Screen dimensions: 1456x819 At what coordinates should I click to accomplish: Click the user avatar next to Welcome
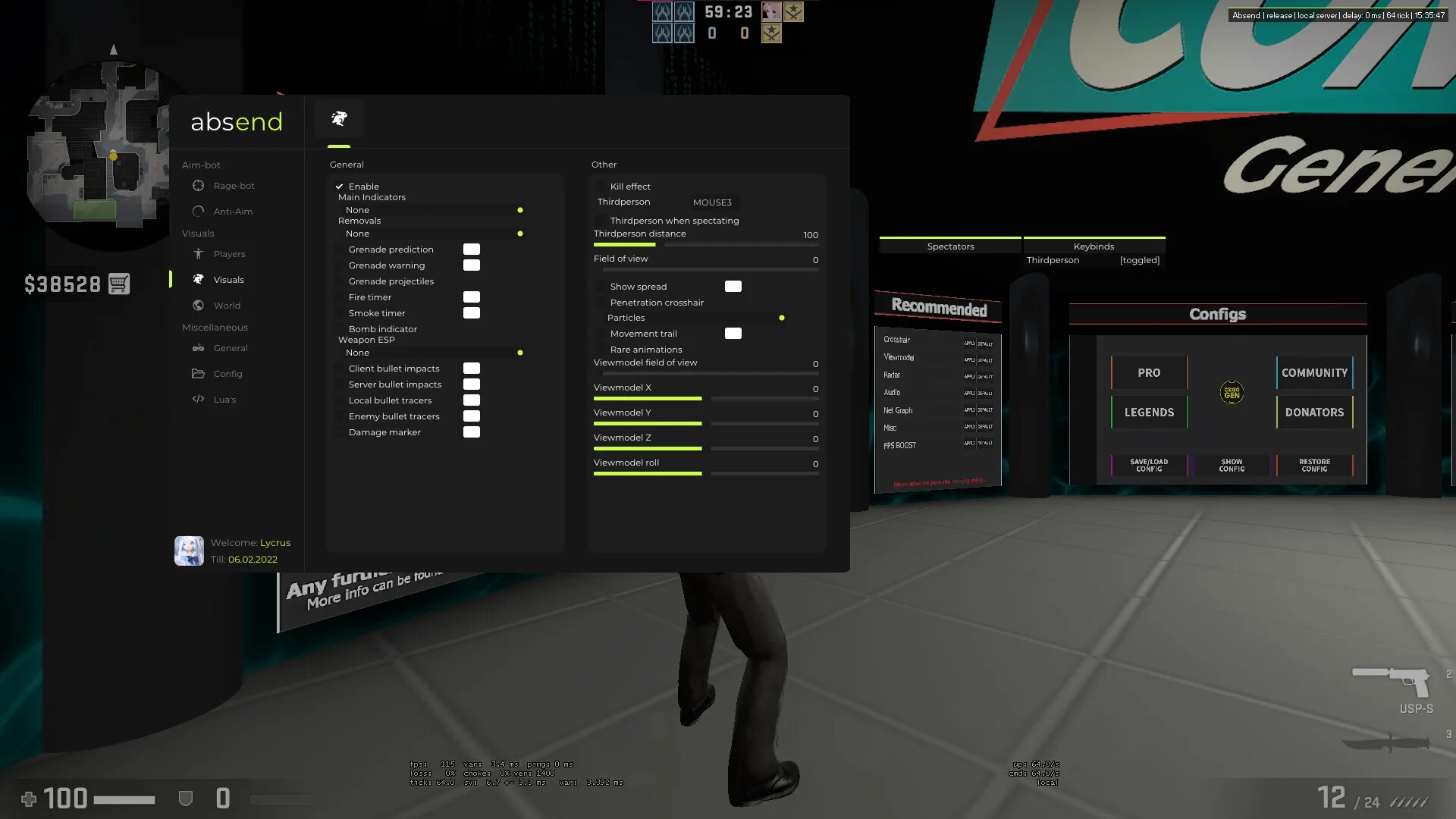tap(189, 551)
